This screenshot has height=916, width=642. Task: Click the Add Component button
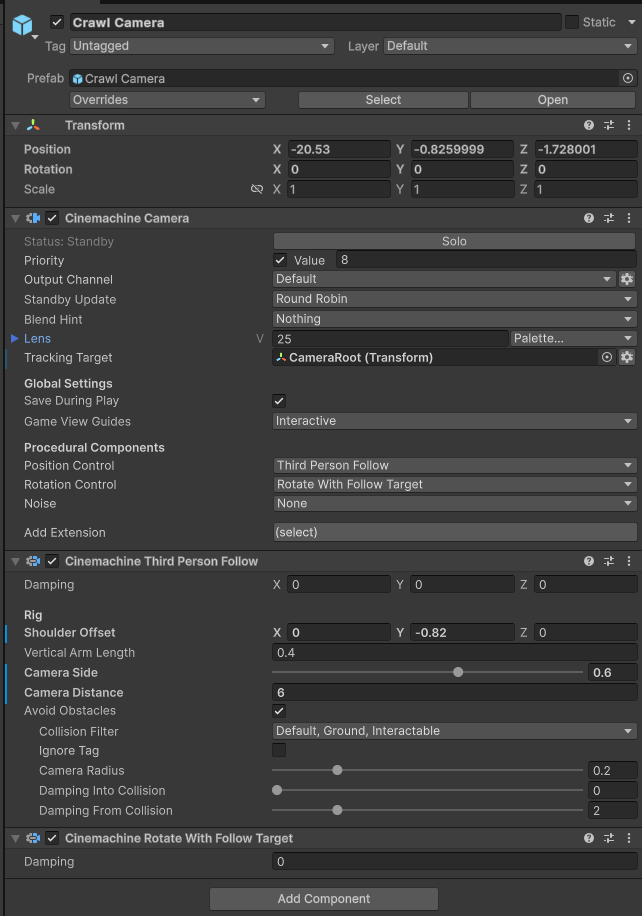(x=324, y=899)
